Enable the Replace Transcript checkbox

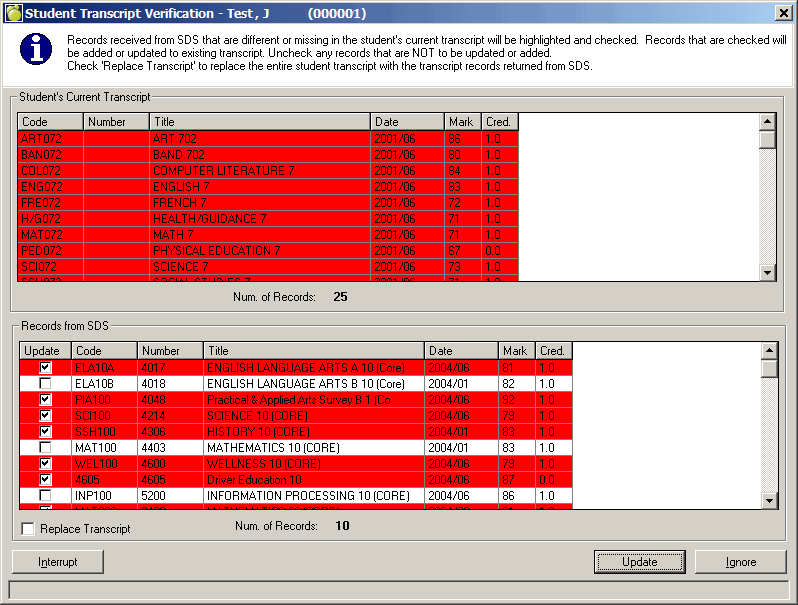pyautogui.click(x=28, y=528)
